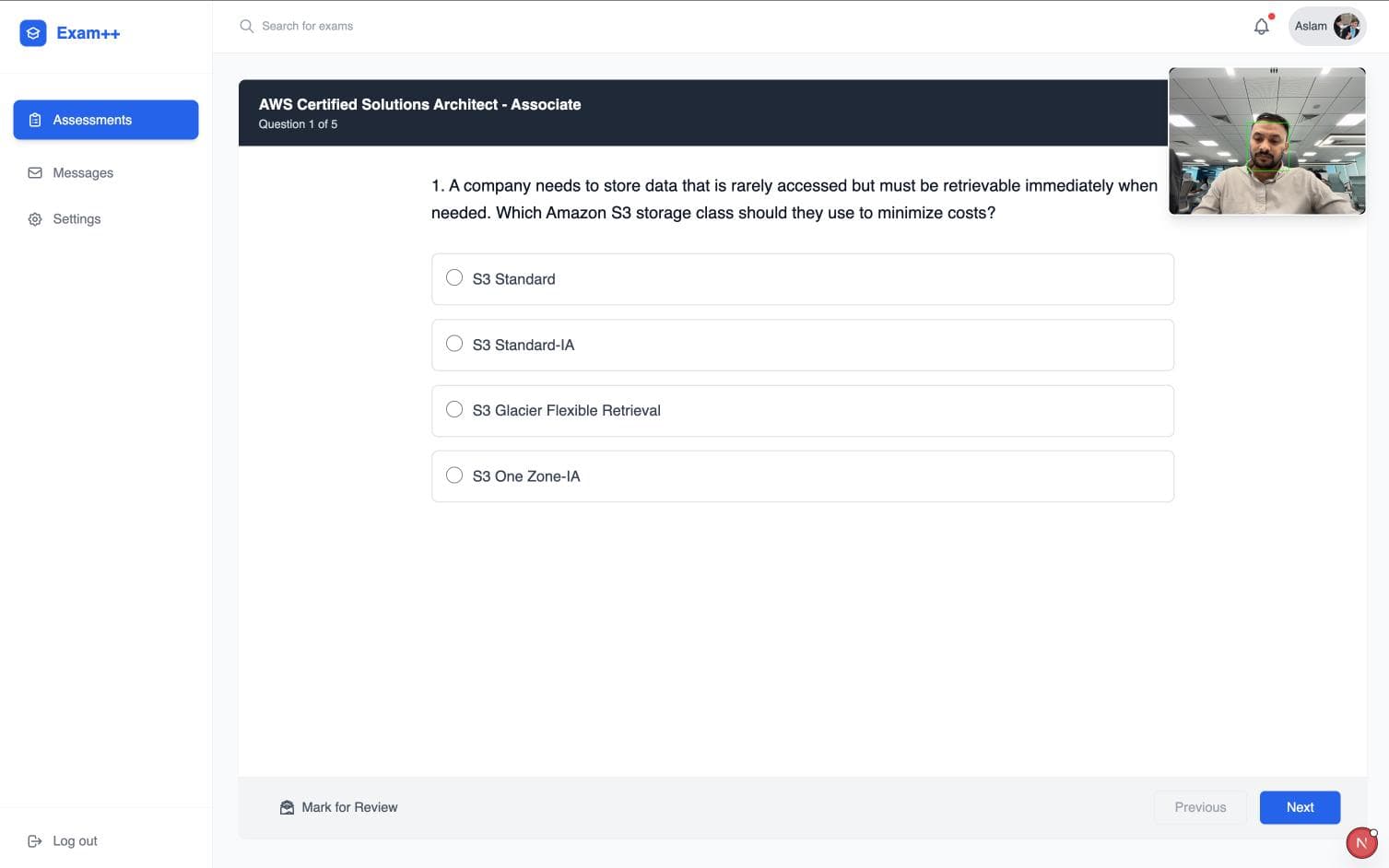Open the Aslam user menu
1389x868 pixels.
[1326, 26]
